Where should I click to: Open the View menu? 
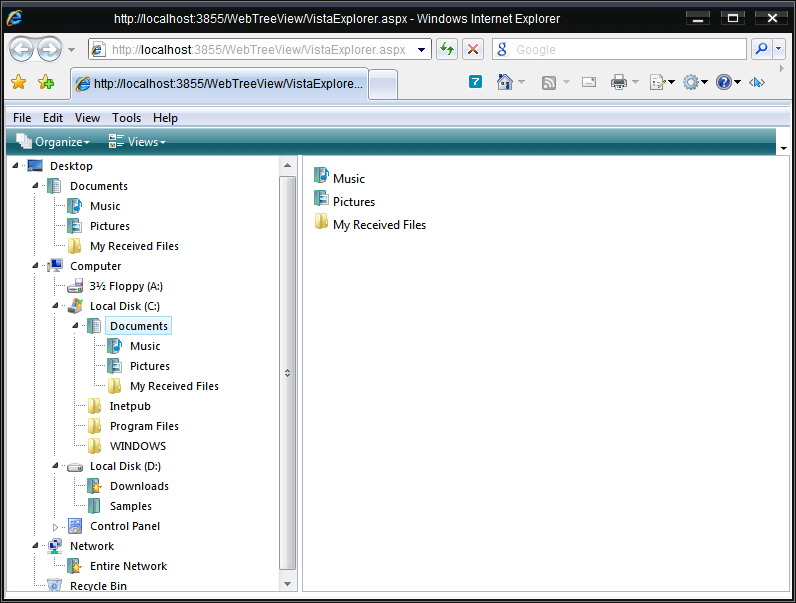(x=87, y=118)
